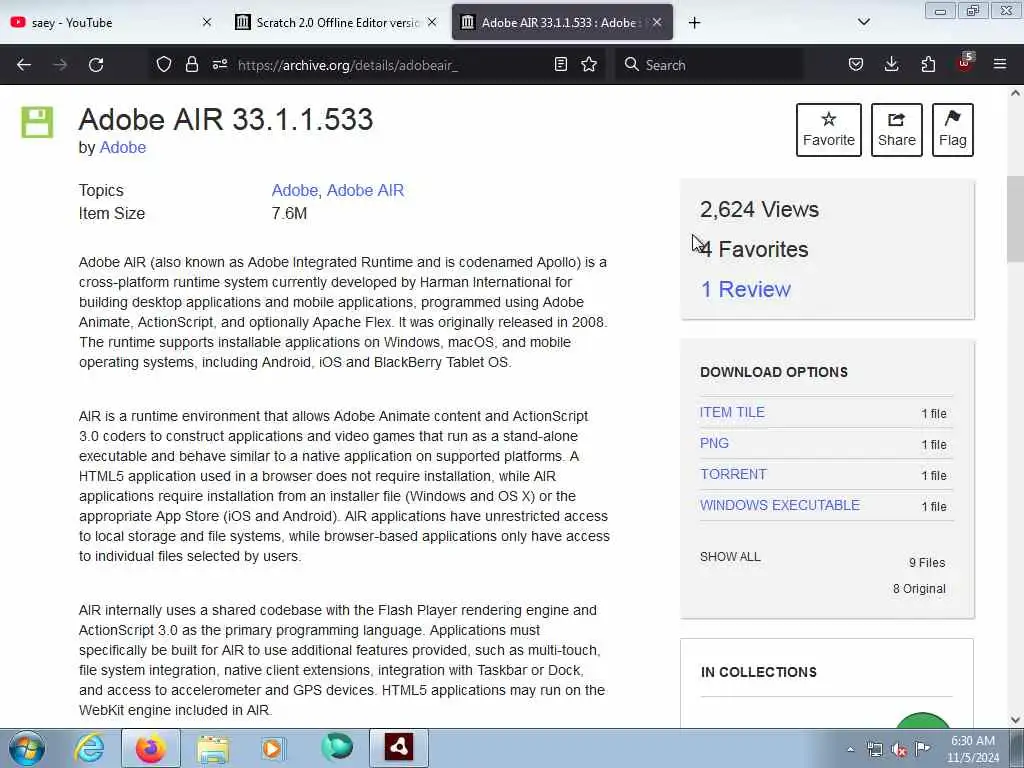
Task: Click the 9 Files count text
Action: coord(927,562)
